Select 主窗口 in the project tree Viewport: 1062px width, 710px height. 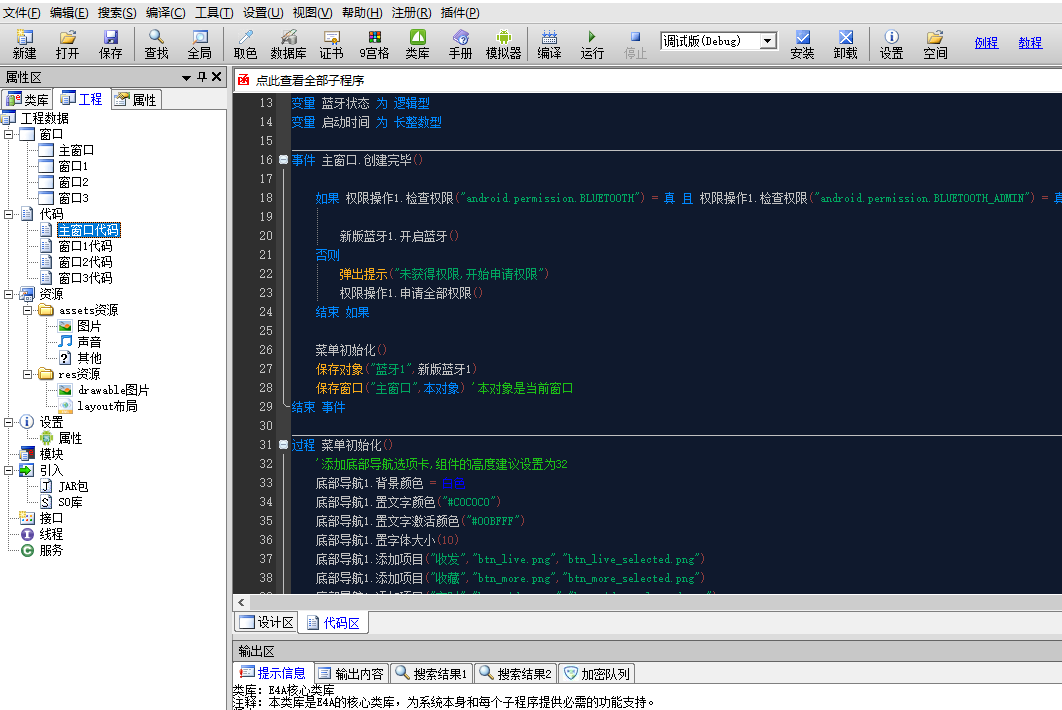76,150
